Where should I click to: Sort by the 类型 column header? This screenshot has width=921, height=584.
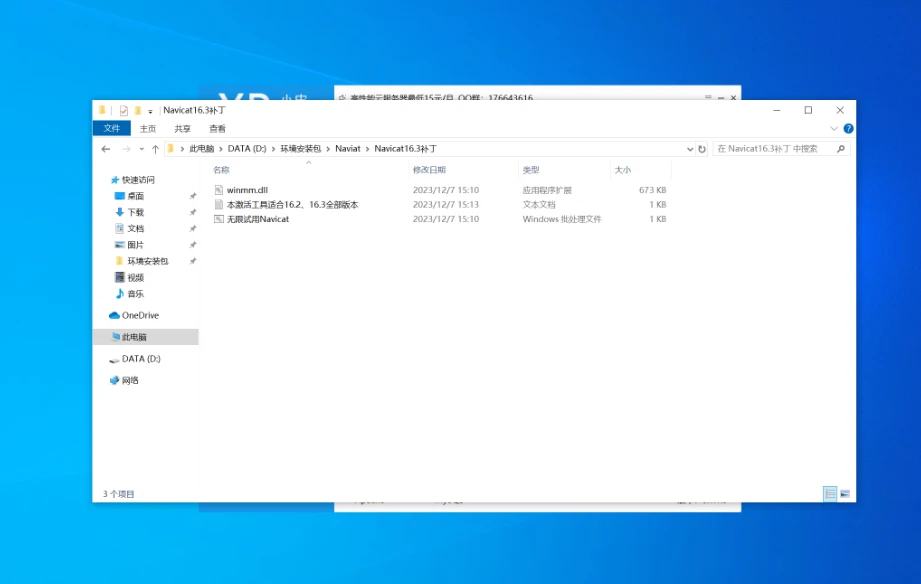pos(531,170)
